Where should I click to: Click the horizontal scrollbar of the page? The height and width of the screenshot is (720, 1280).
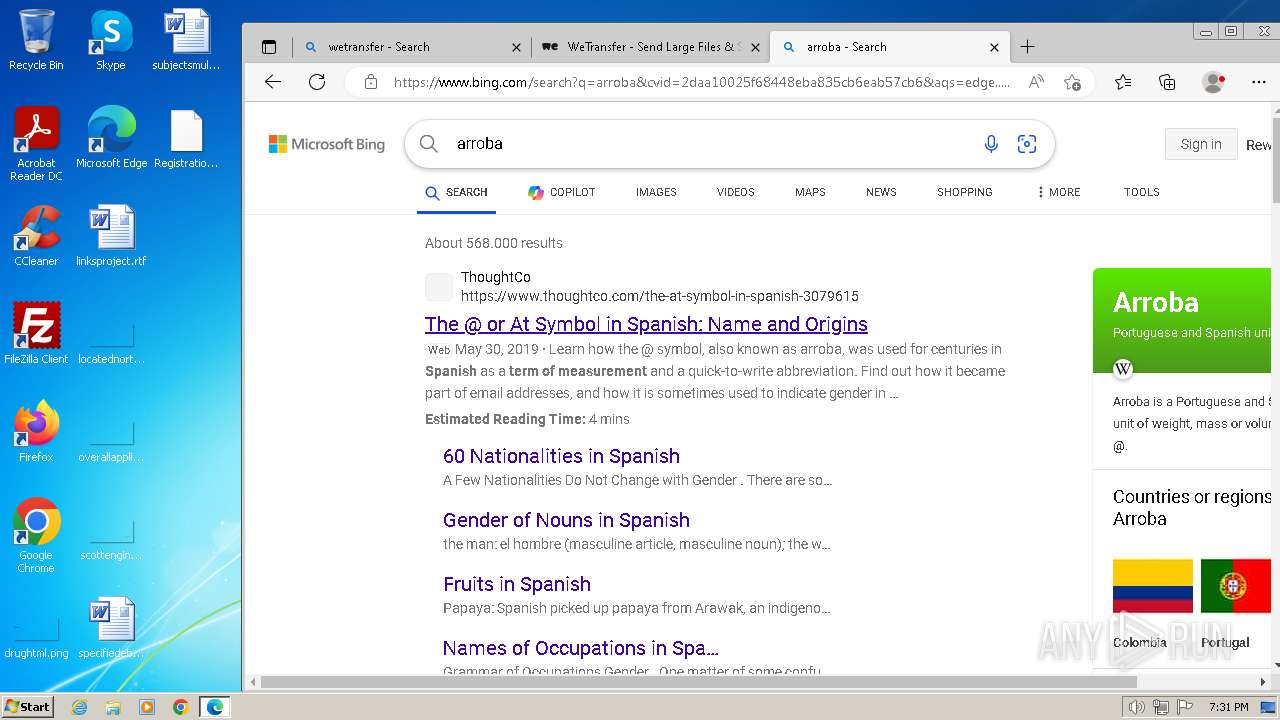coord(698,682)
